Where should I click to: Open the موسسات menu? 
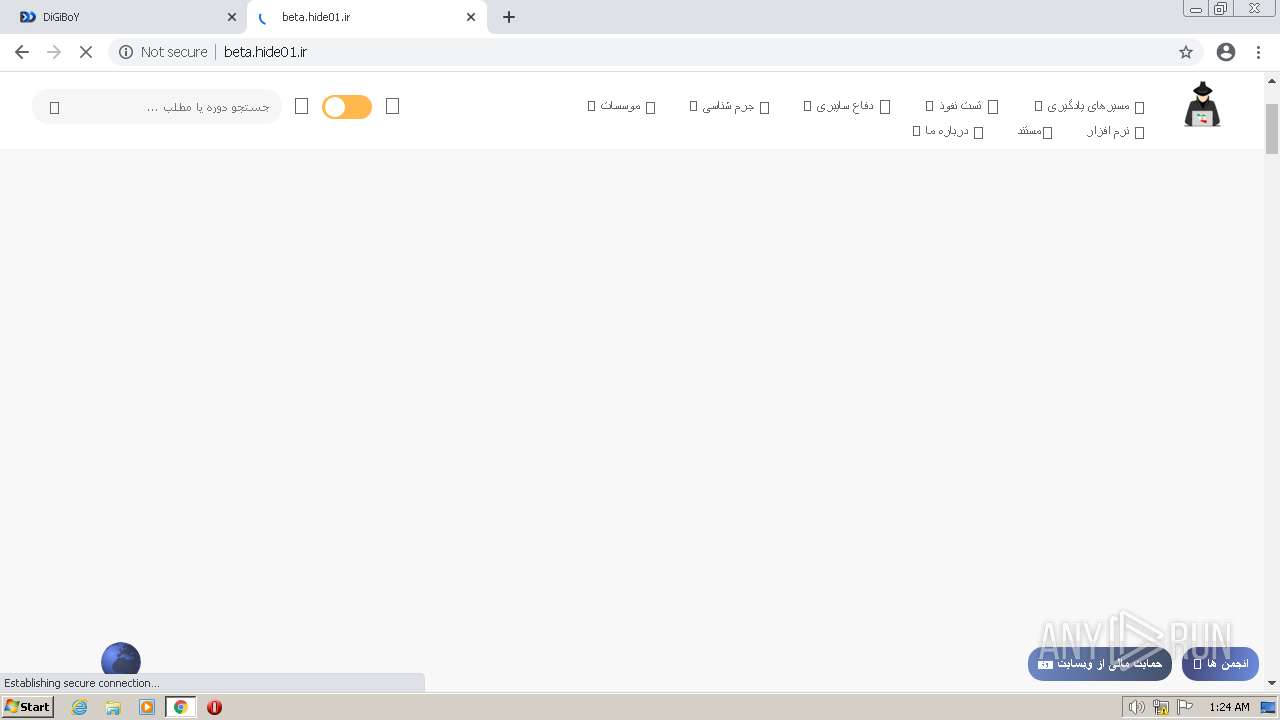coord(621,106)
